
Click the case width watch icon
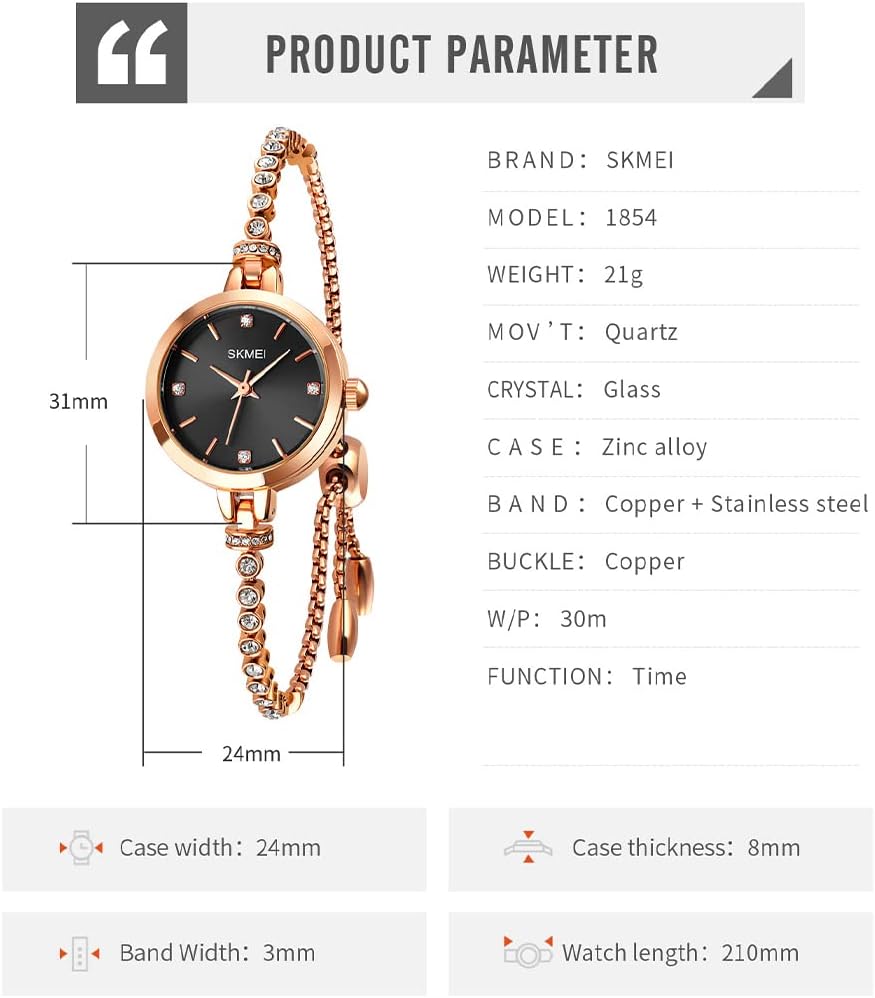[81, 848]
